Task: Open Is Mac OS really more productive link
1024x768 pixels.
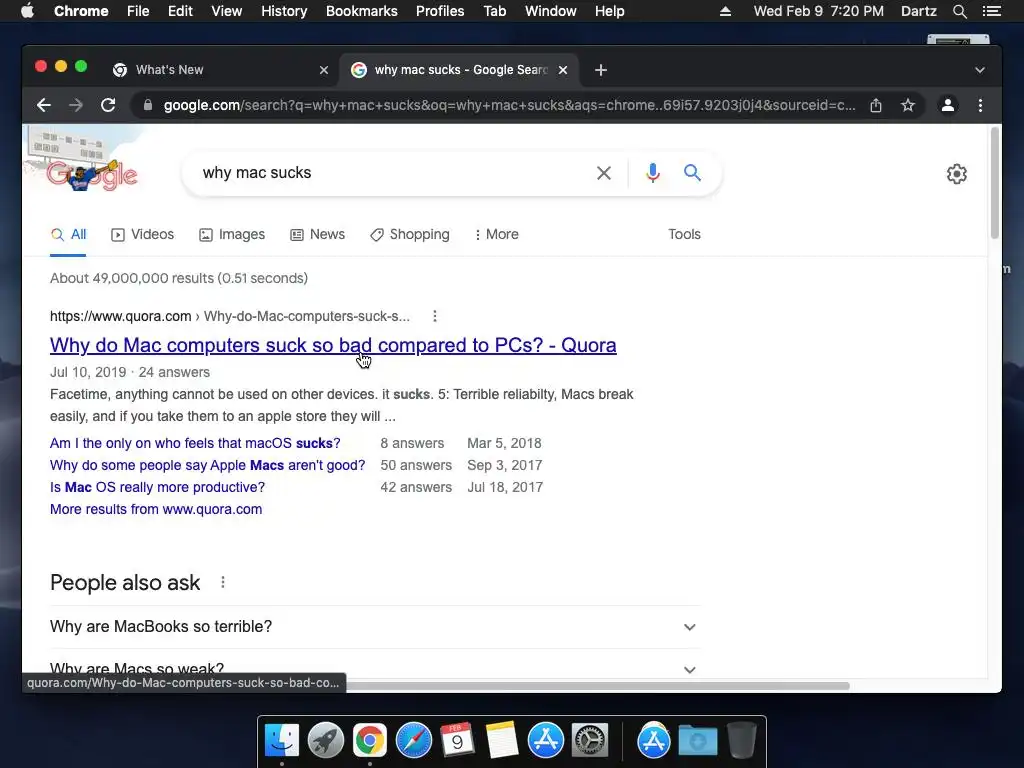Action: (157, 487)
